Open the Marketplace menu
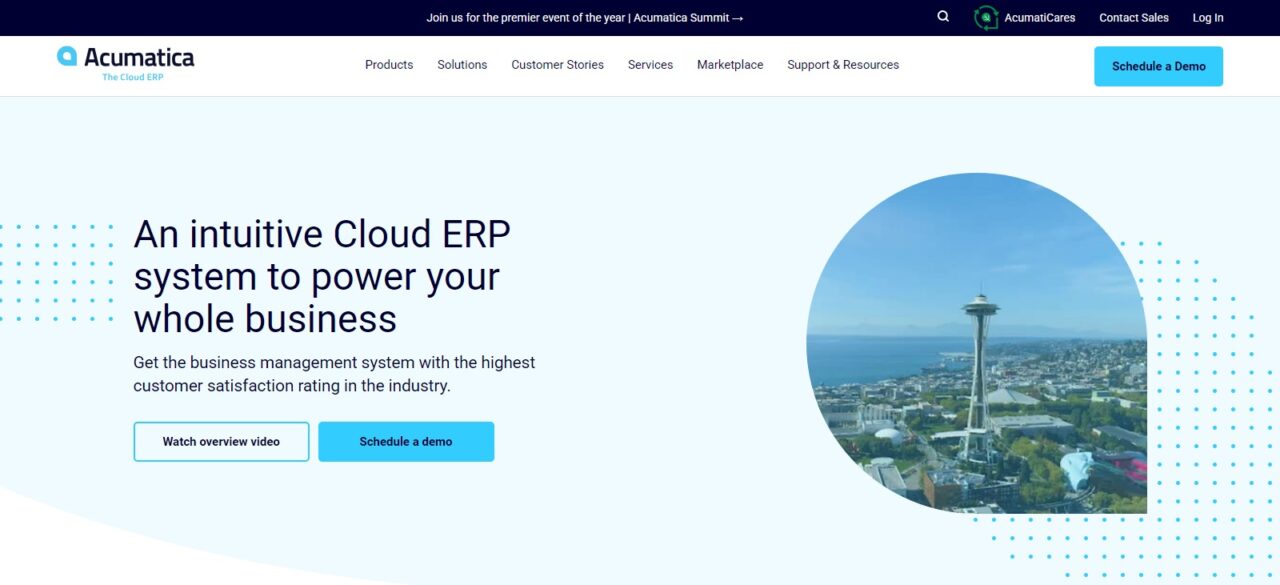 pyautogui.click(x=730, y=65)
